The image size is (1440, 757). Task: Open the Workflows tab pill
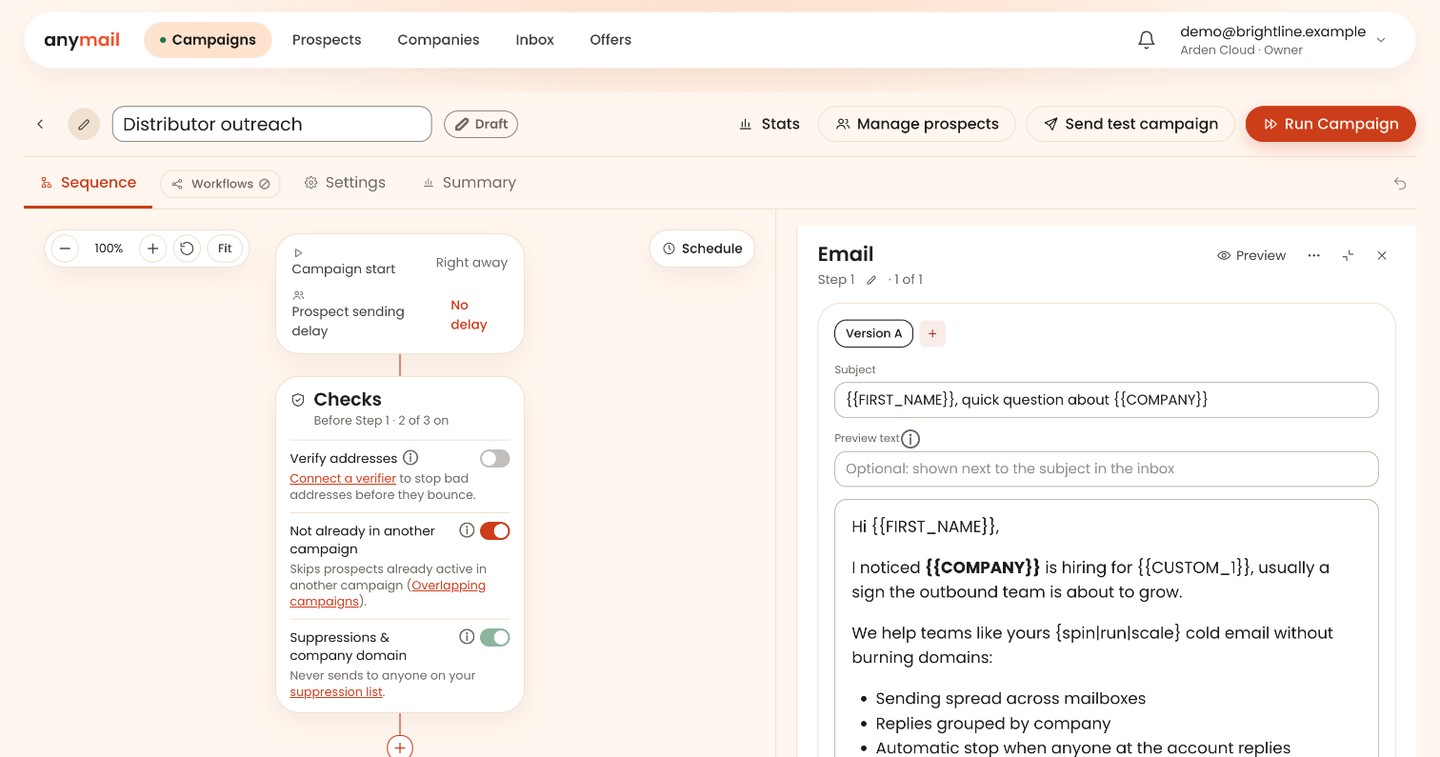tap(221, 184)
